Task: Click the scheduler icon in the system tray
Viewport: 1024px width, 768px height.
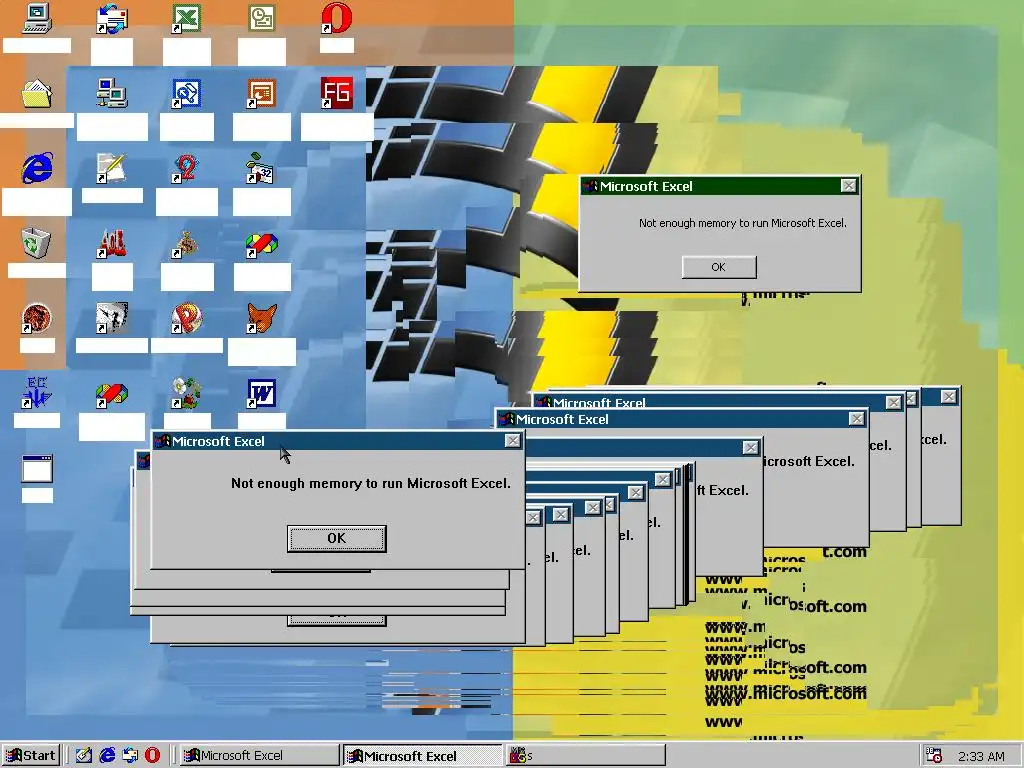Action: click(x=935, y=756)
